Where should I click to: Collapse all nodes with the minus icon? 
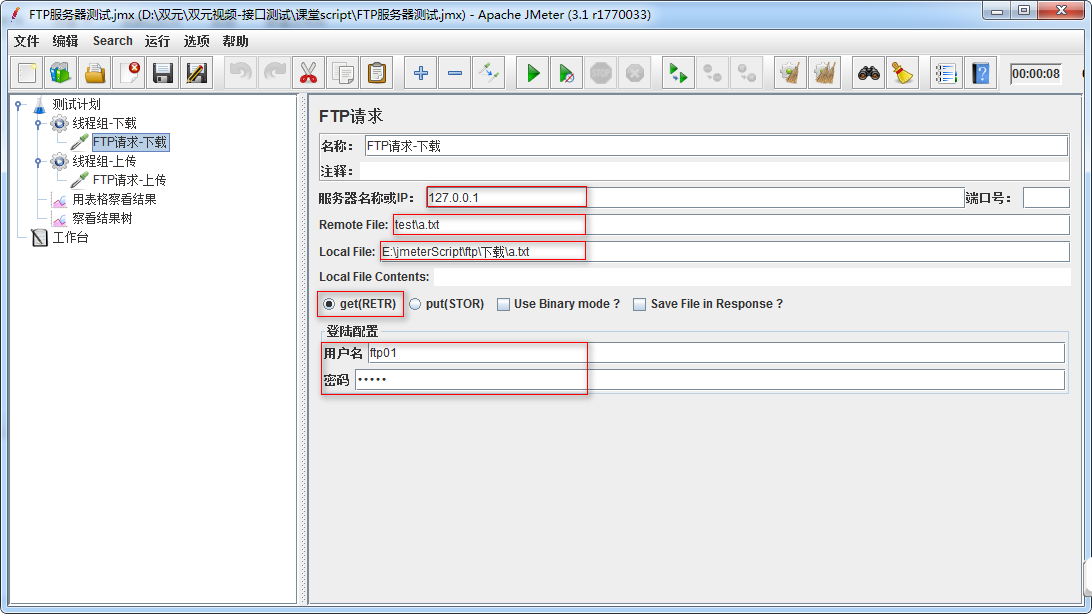click(455, 73)
